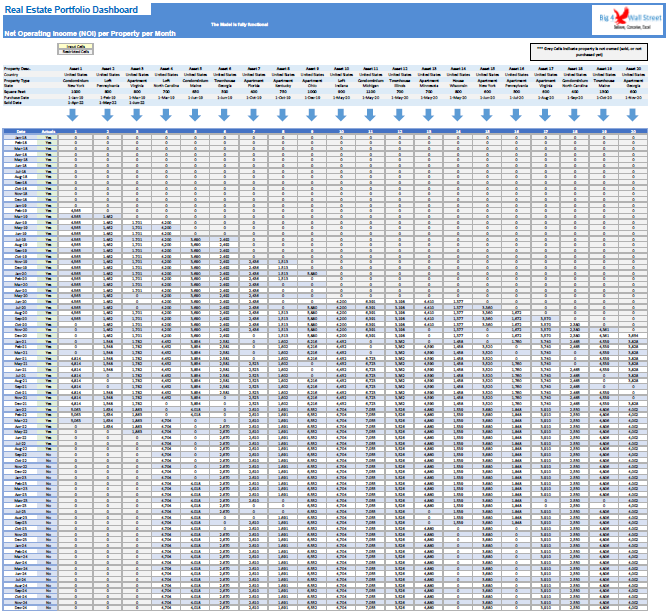Click the blue down arrow under Asset 13
This screenshot has width=666, height=616.
(429, 115)
